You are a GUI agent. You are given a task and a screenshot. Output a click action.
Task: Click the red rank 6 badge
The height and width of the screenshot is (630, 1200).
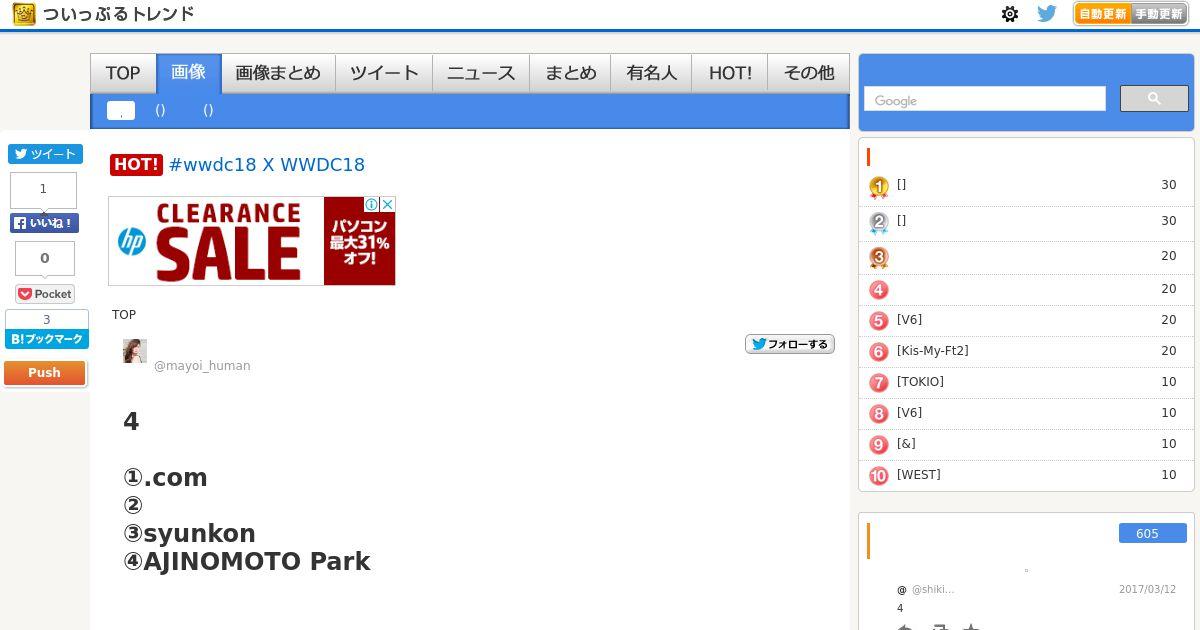[879, 352]
